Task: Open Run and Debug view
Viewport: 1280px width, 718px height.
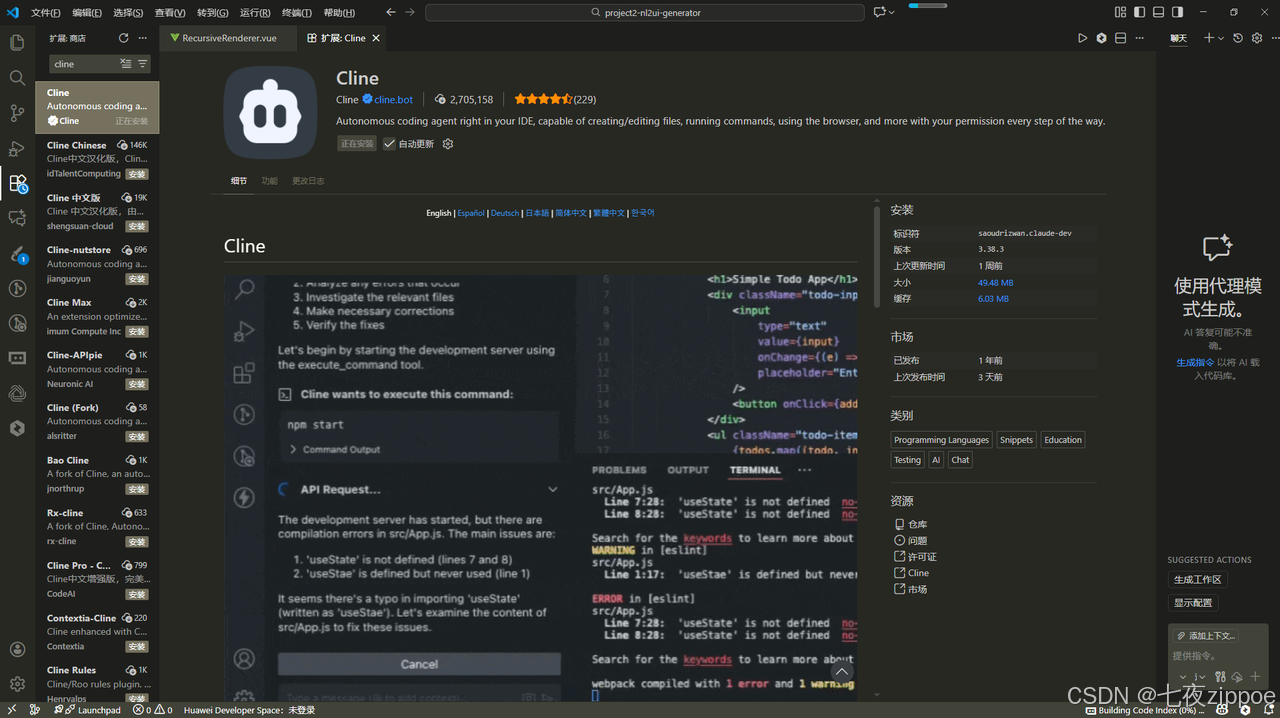Action: tap(17, 148)
